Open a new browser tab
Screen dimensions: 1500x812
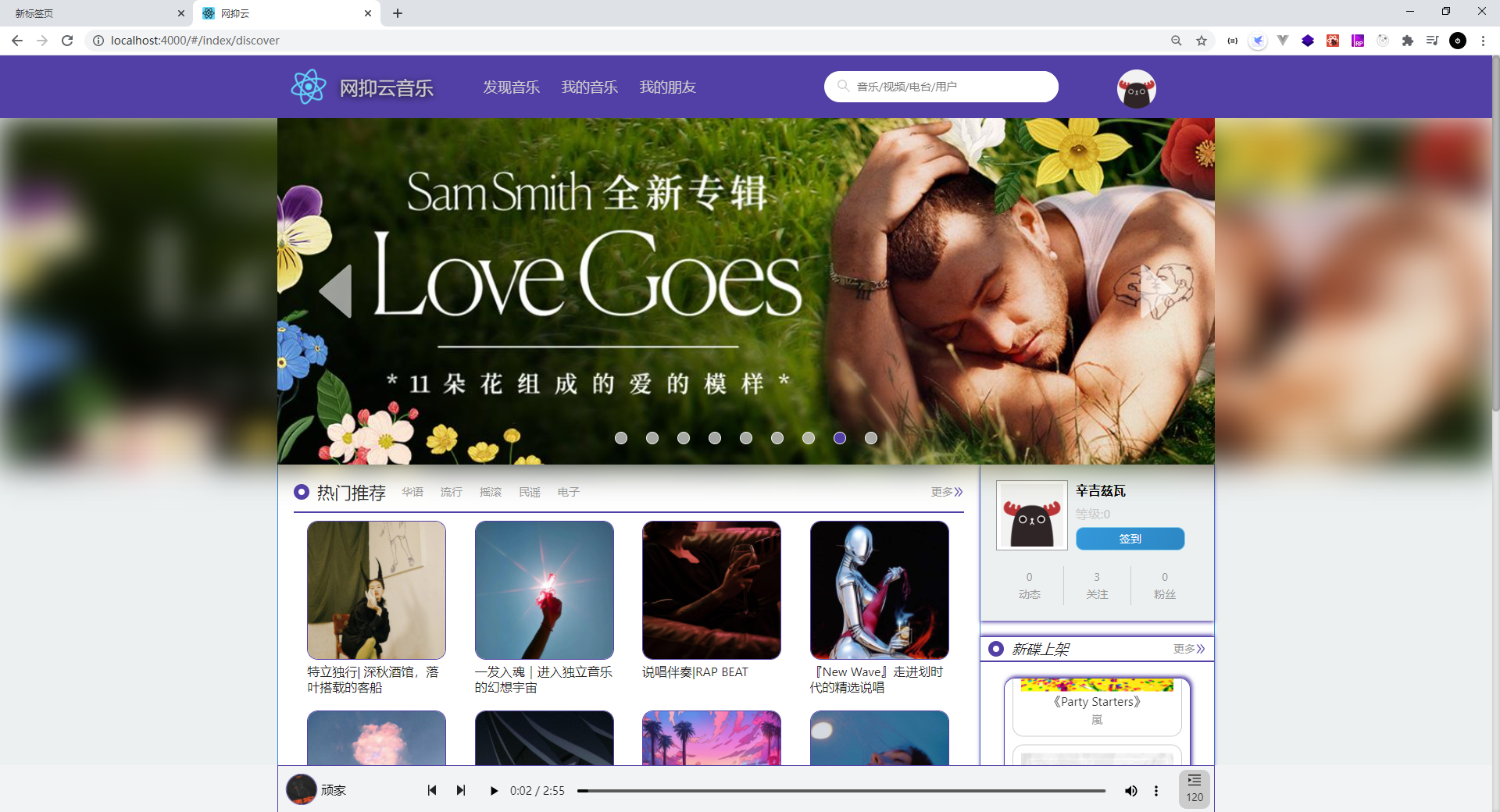pos(398,13)
